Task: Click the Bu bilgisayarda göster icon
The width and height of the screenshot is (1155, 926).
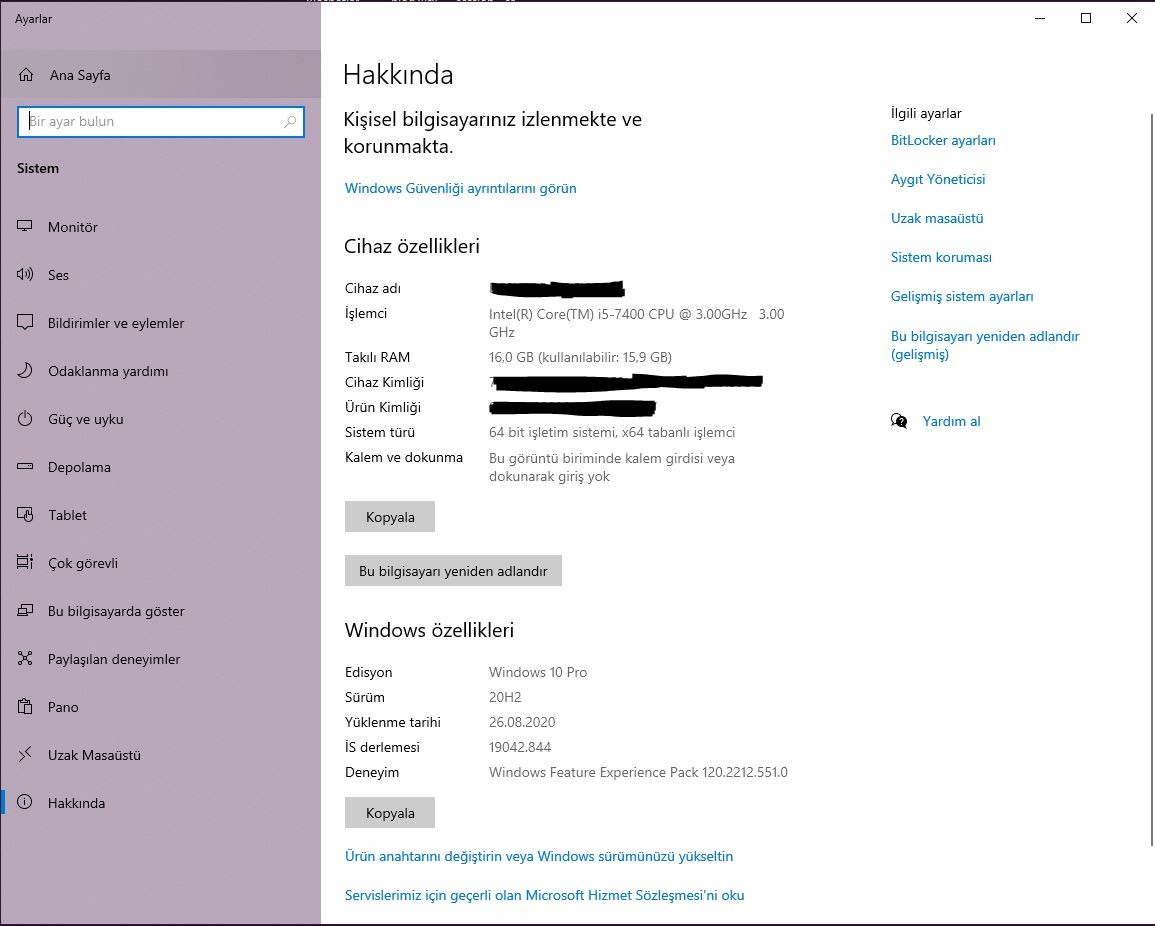Action: tap(25, 610)
